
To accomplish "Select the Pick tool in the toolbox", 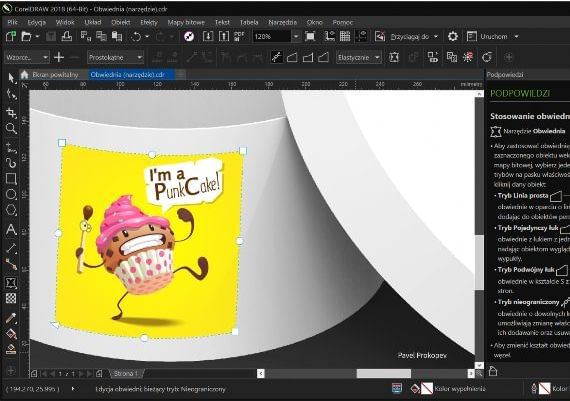I will (x=11, y=78).
